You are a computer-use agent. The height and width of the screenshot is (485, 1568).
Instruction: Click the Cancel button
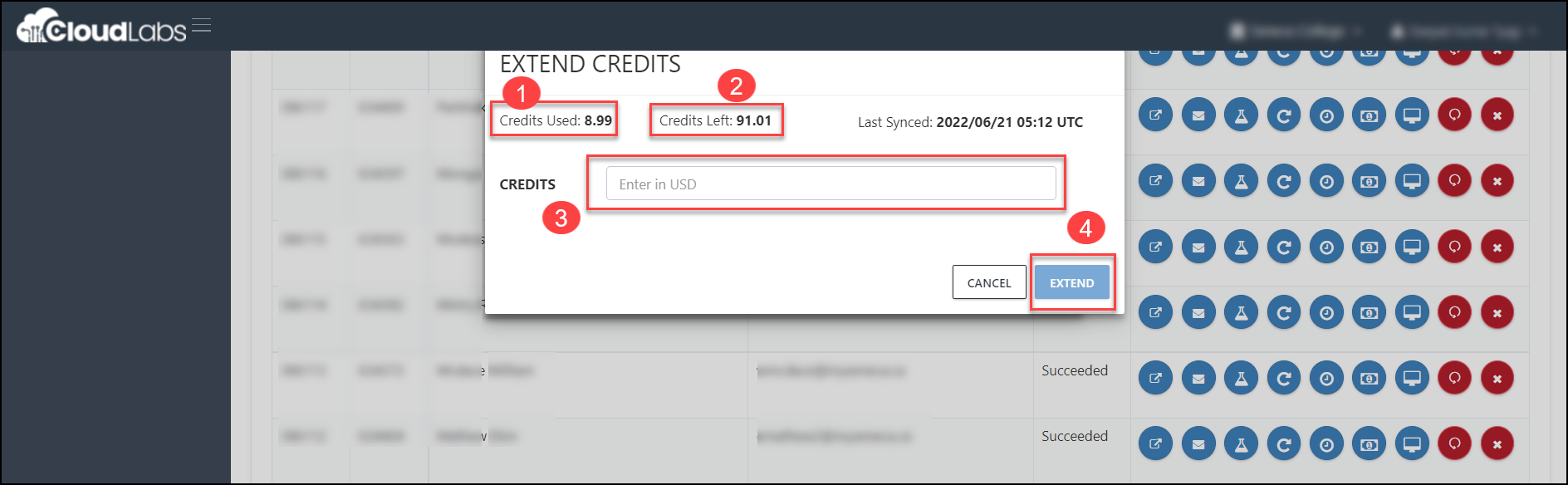[x=989, y=282]
